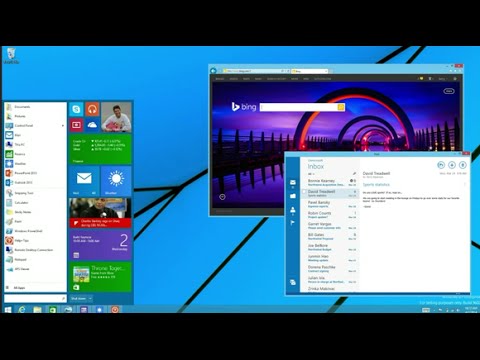This screenshot has width=480, height=360.
Task: Open Folders icon in Mail app sidebar
Action: click(x=293, y=196)
